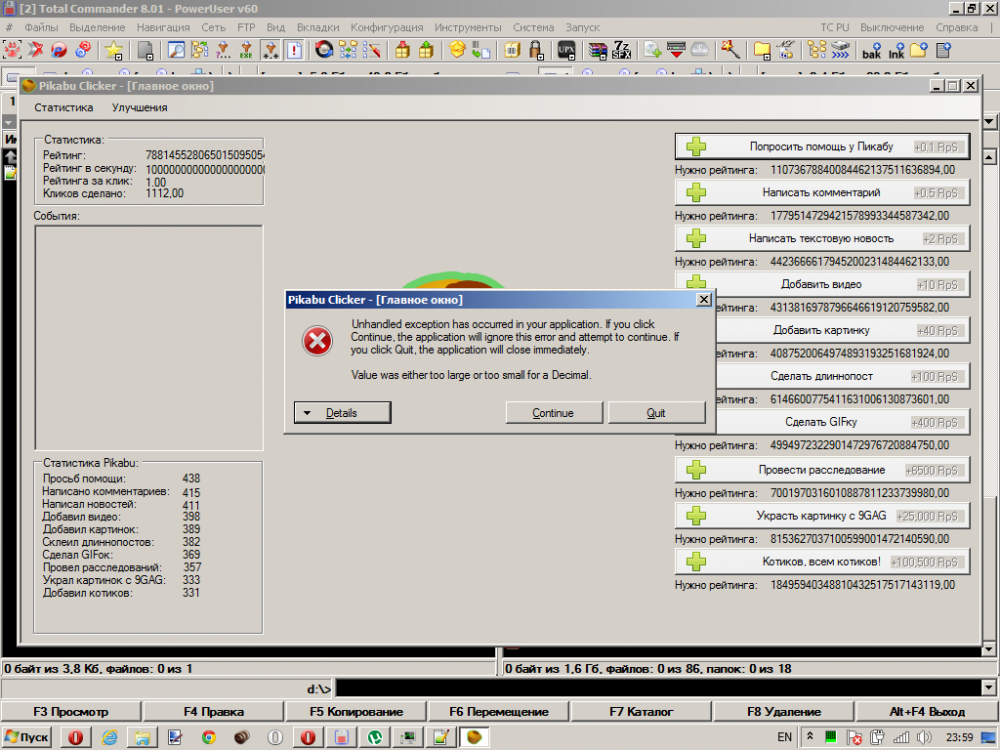This screenshot has width=1000, height=750.
Task: Open the command line history dropdown
Action: tap(988, 688)
